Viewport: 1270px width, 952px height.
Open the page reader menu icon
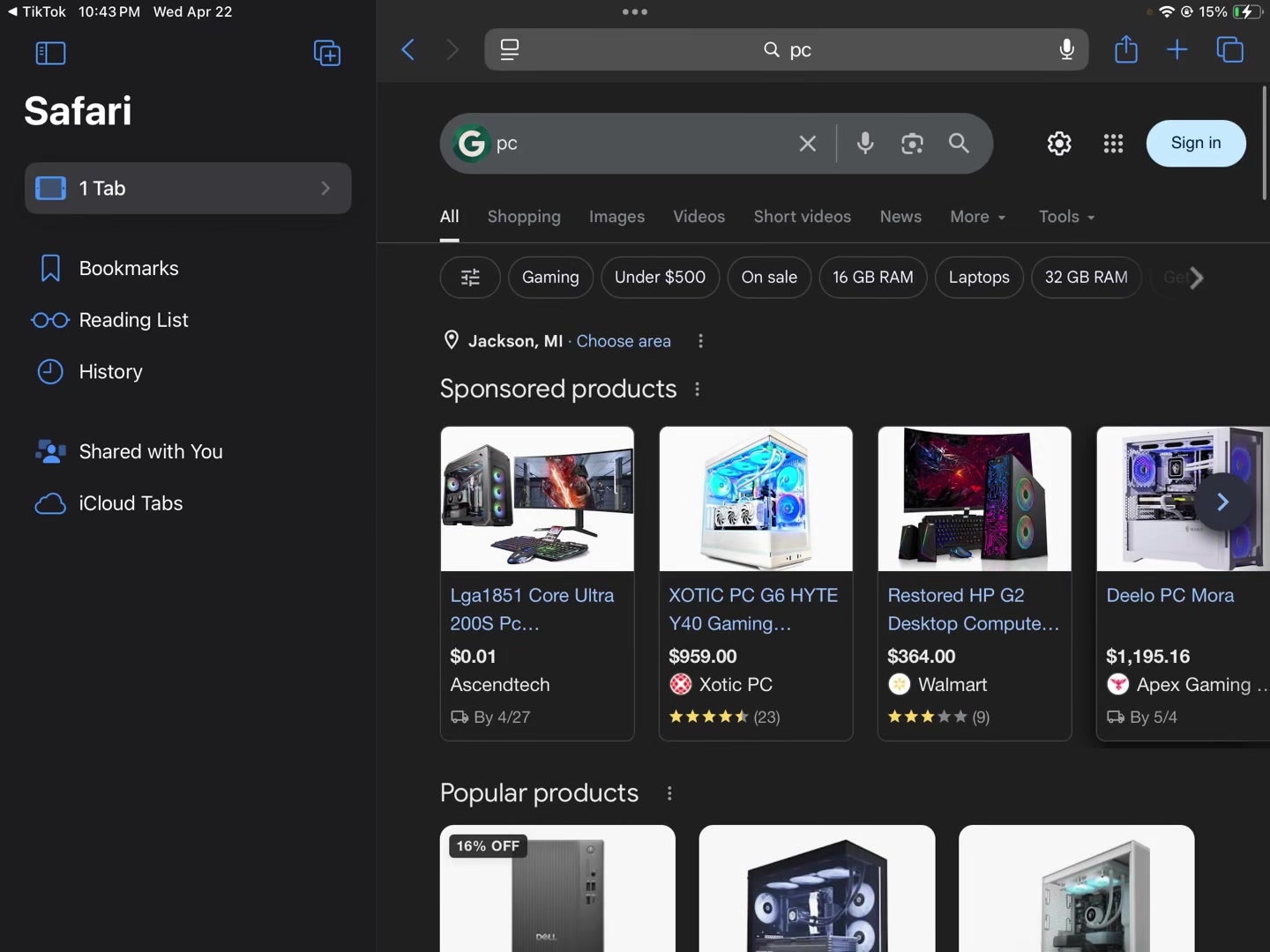[x=510, y=49]
